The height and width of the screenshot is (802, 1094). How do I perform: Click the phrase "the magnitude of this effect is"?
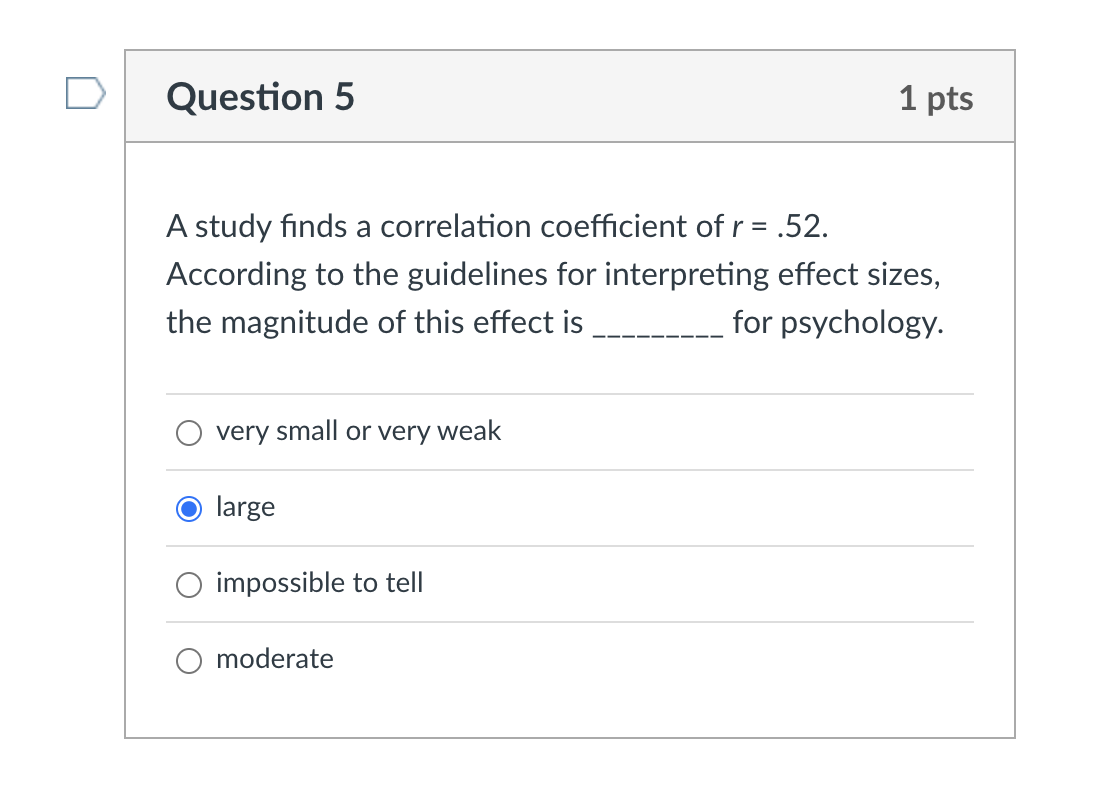[x=374, y=323]
